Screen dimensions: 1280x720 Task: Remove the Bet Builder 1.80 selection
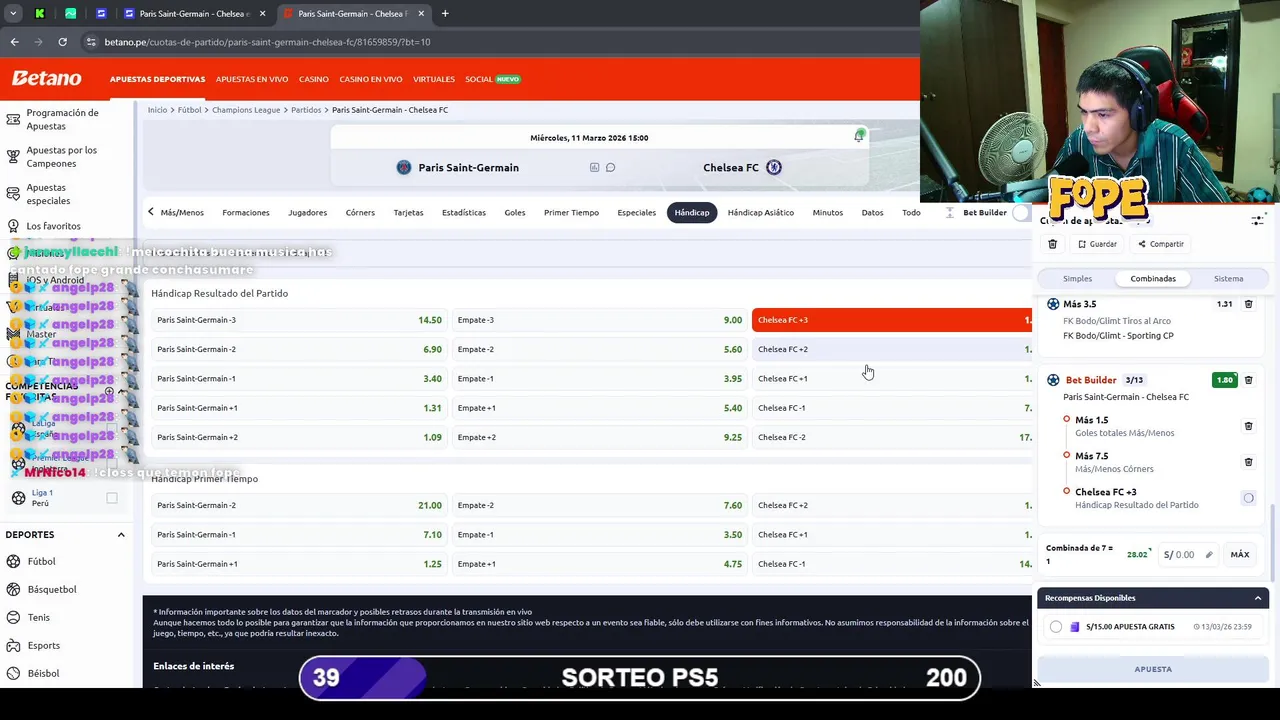pyautogui.click(x=1248, y=380)
